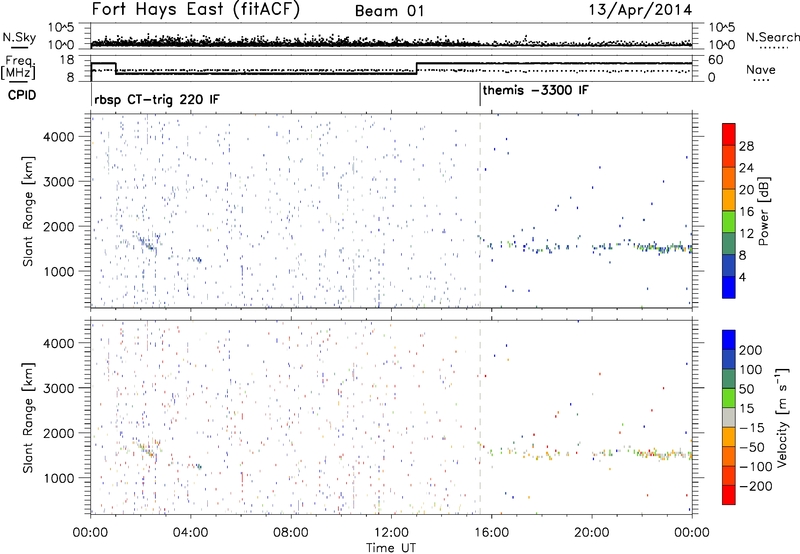
Task: Click the orange-yellow 16 dB Power swatch
Action: click(x=729, y=199)
